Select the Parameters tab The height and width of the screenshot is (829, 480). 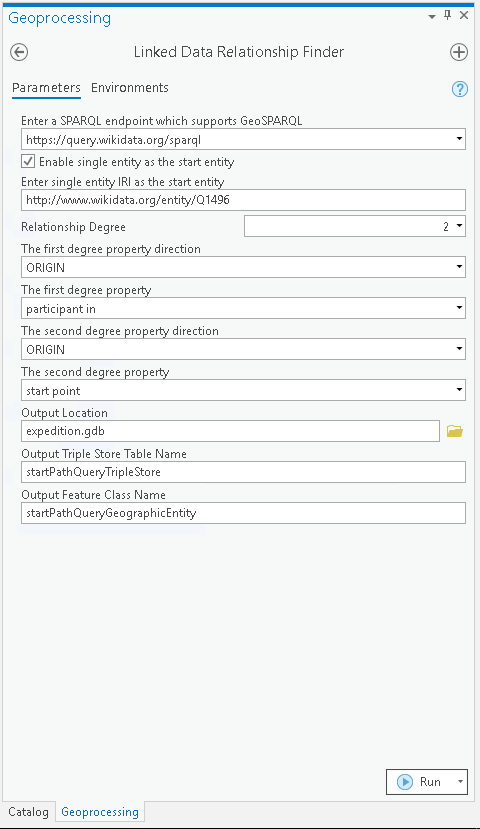coord(47,88)
